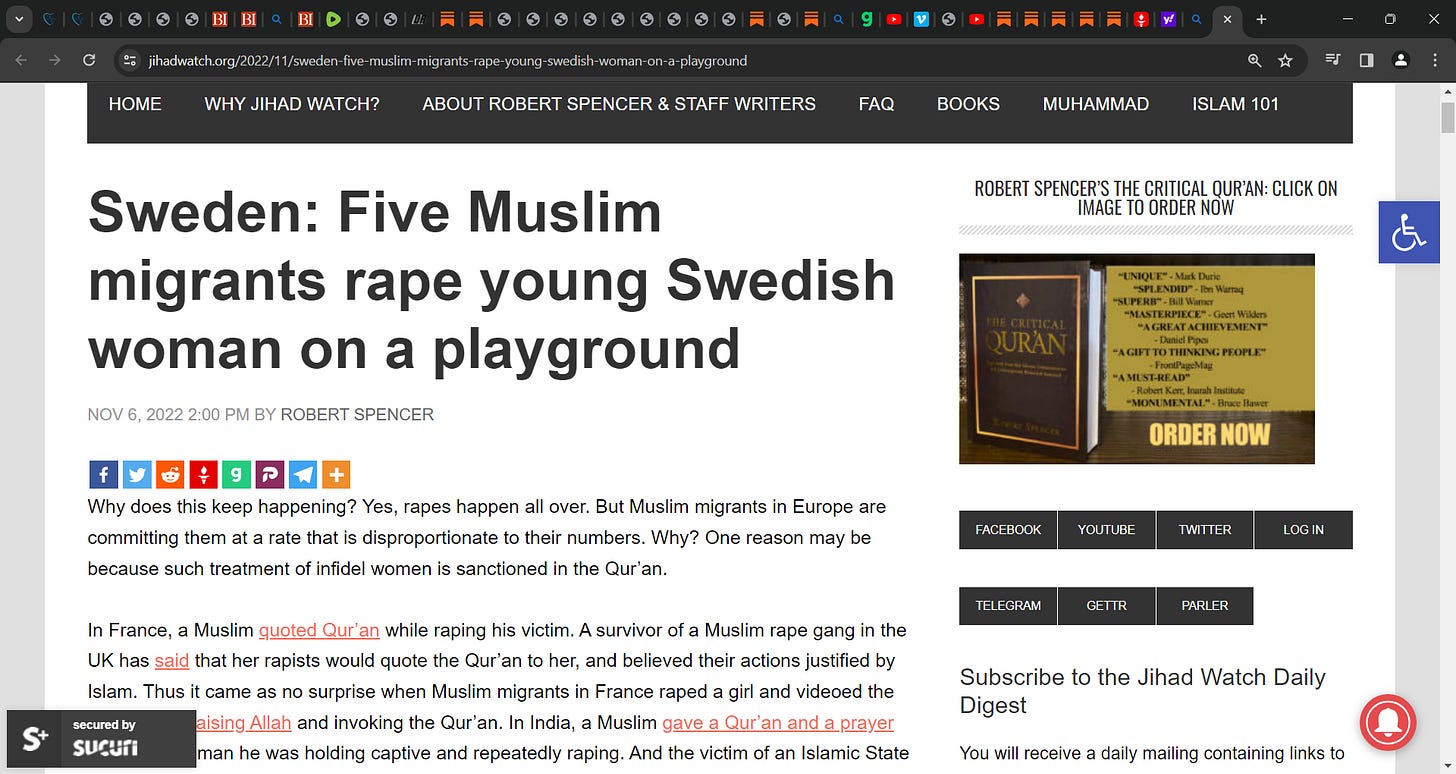Share via the Telegram paper-plane icon
This screenshot has height=774, width=1456.
tap(302, 474)
